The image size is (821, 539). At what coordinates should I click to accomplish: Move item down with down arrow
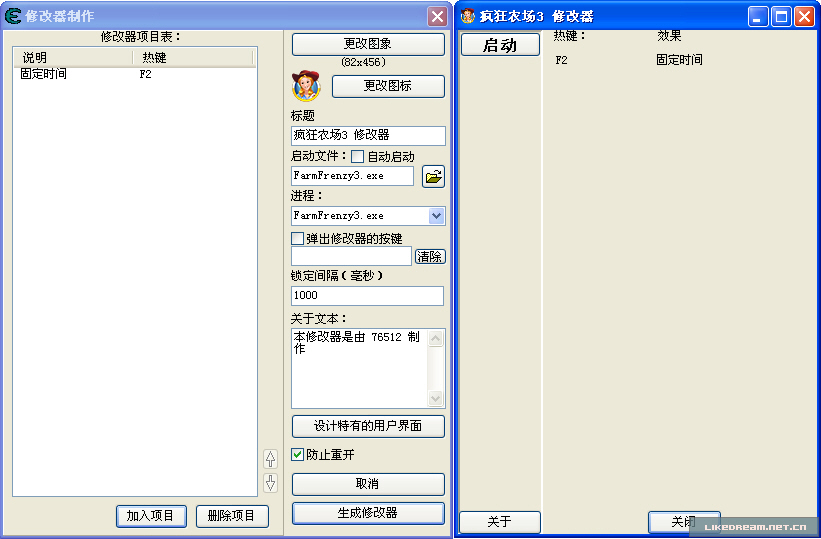270,483
